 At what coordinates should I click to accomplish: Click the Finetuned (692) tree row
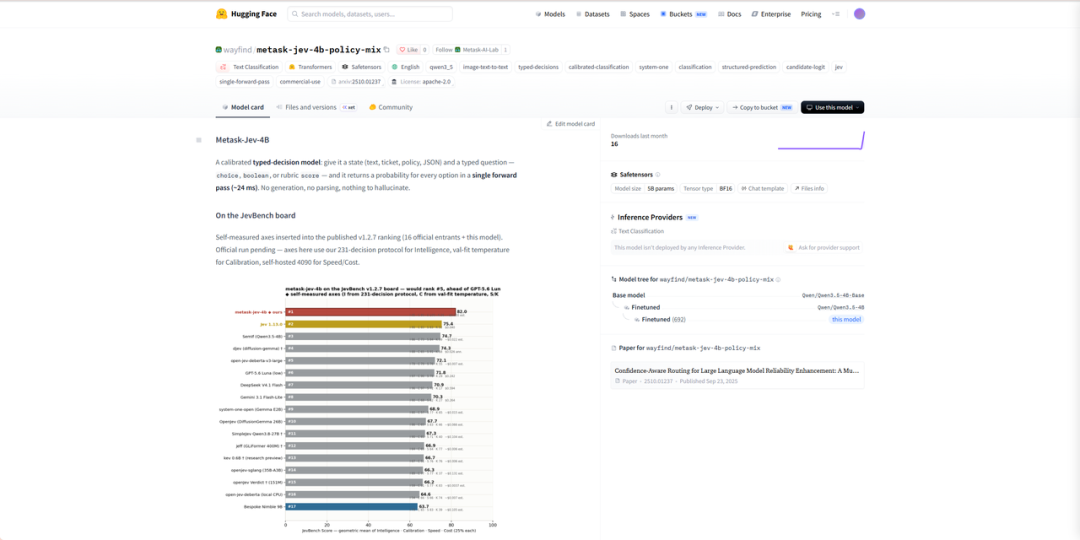click(x=664, y=320)
